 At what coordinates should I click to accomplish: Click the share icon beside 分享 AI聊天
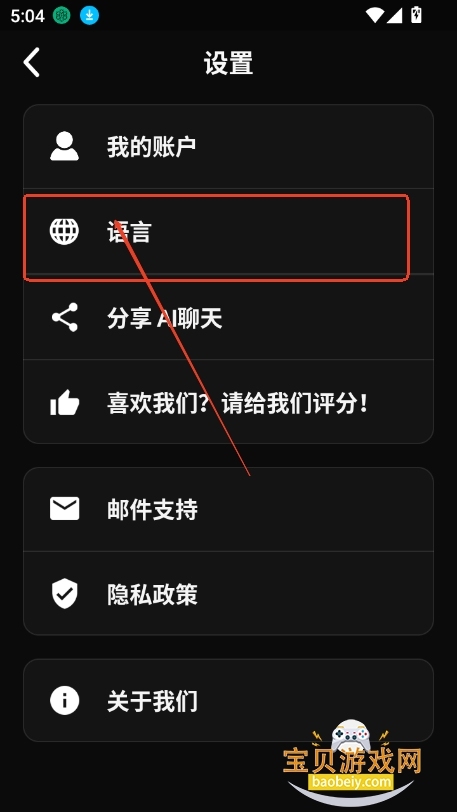click(65, 317)
